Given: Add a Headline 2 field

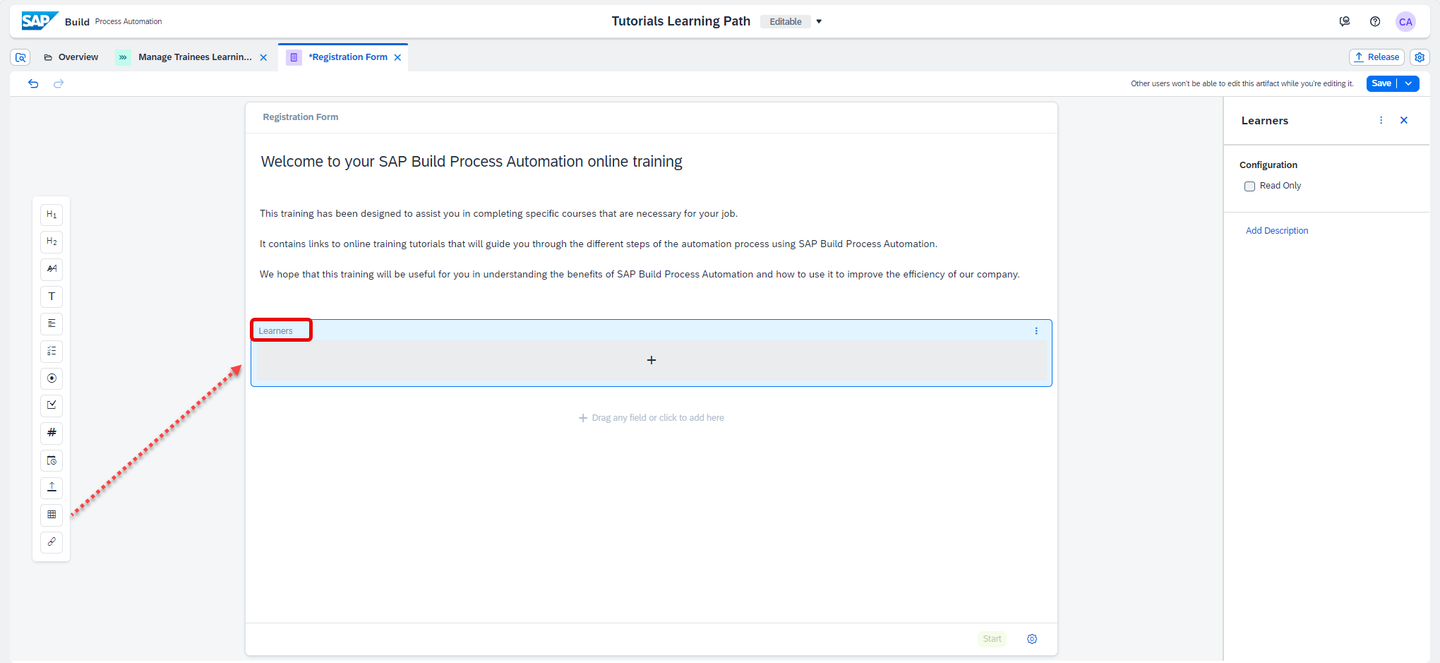Looking at the screenshot, I should pyautogui.click(x=51, y=241).
